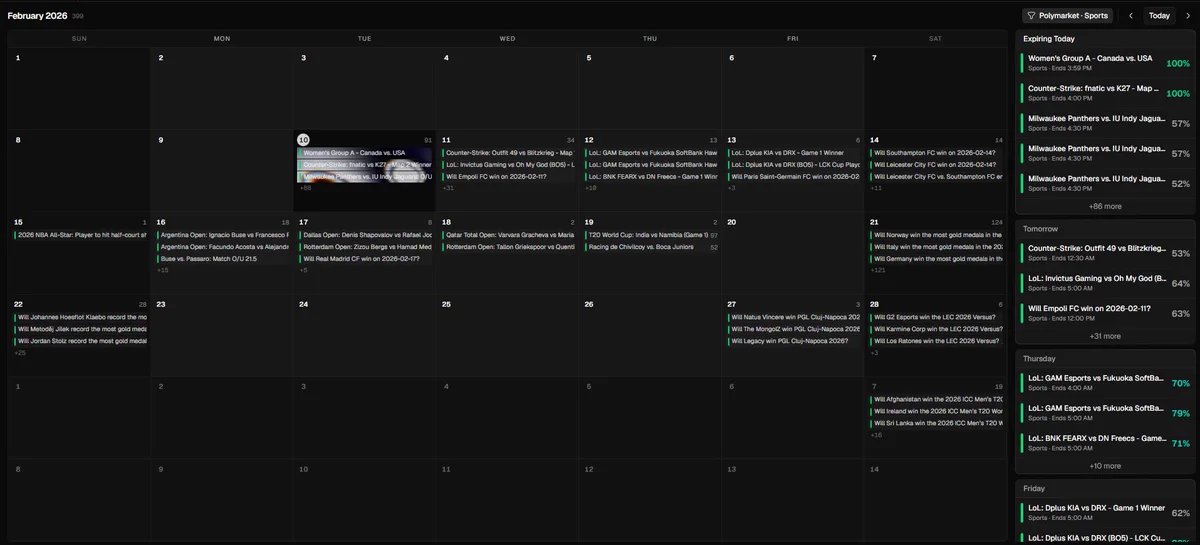Image resolution: width=1200 pixels, height=545 pixels.
Task: Click Buse vs. Passaro: Match O/U 21.5
Action: pyautogui.click(x=222, y=258)
